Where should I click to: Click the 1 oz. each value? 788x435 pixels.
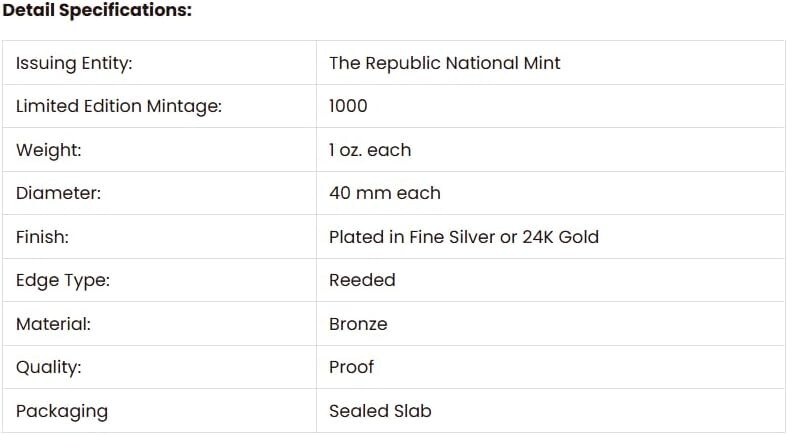[x=370, y=150]
